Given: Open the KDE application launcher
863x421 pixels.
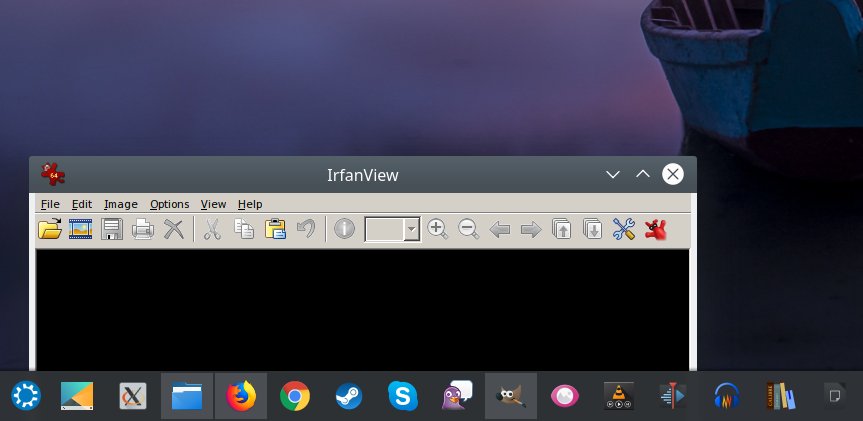Looking at the screenshot, I should 25,396.
